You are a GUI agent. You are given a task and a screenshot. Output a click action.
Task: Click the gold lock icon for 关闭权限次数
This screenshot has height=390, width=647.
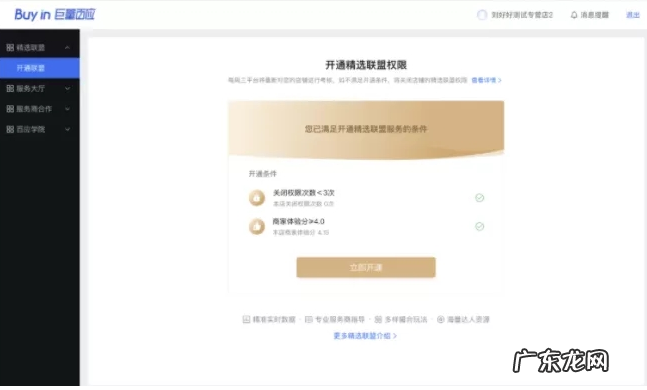tap(257, 198)
